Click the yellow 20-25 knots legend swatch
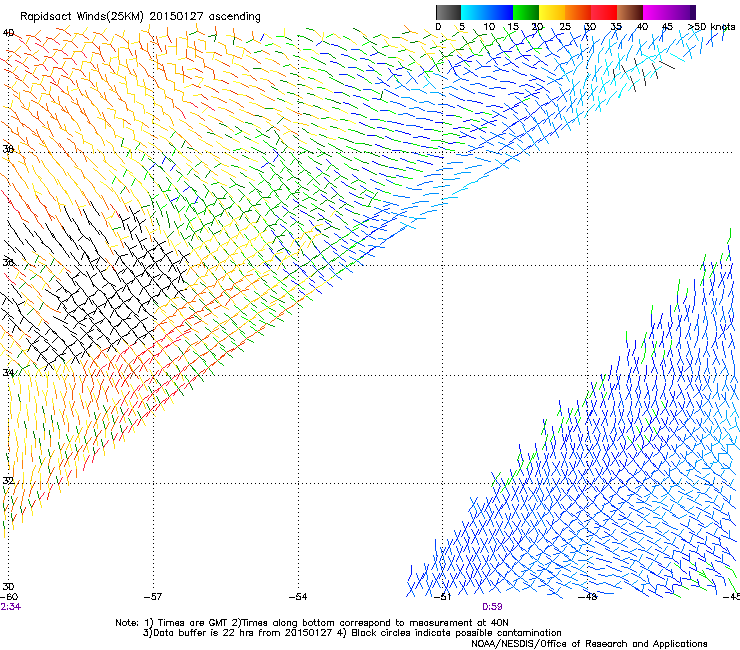Screen dimensions: 740x650 552,12
